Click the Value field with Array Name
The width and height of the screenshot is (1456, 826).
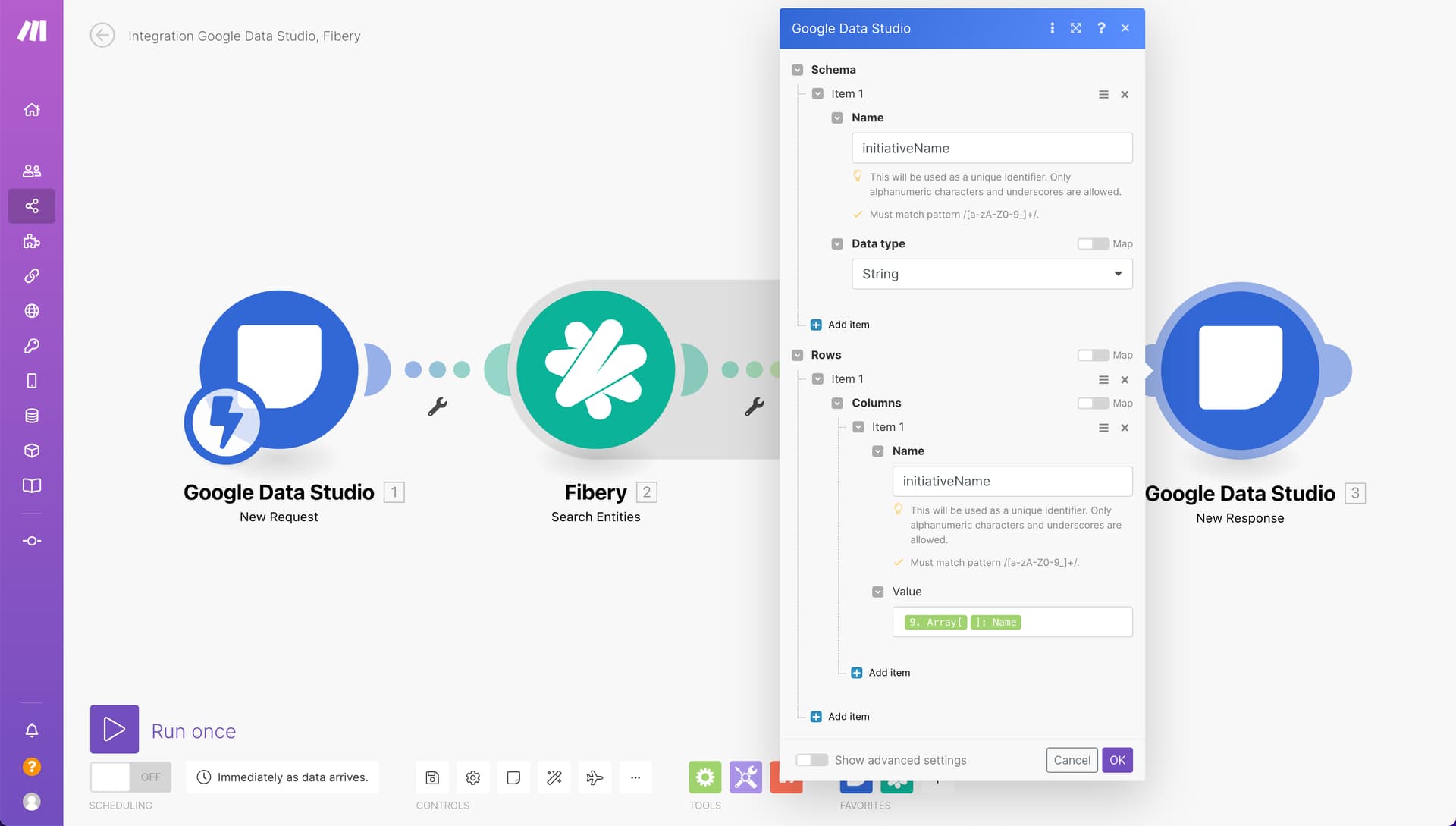point(1012,622)
